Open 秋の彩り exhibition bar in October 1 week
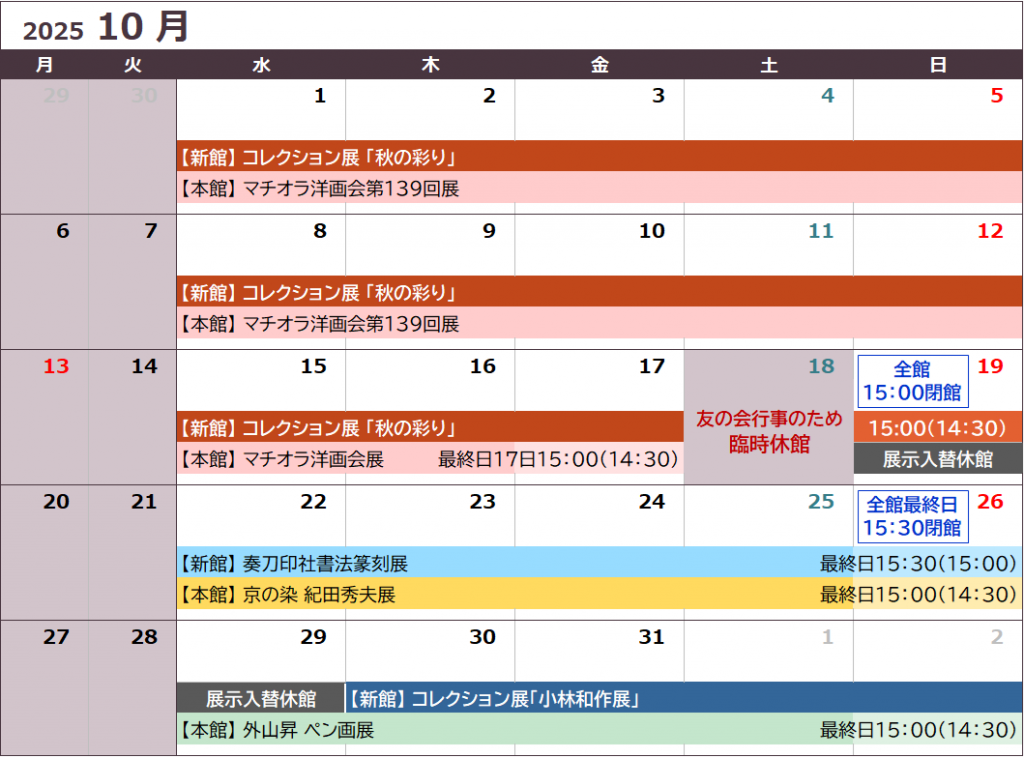Image resolution: width=1024 pixels, height=758 pixels. click(599, 156)
